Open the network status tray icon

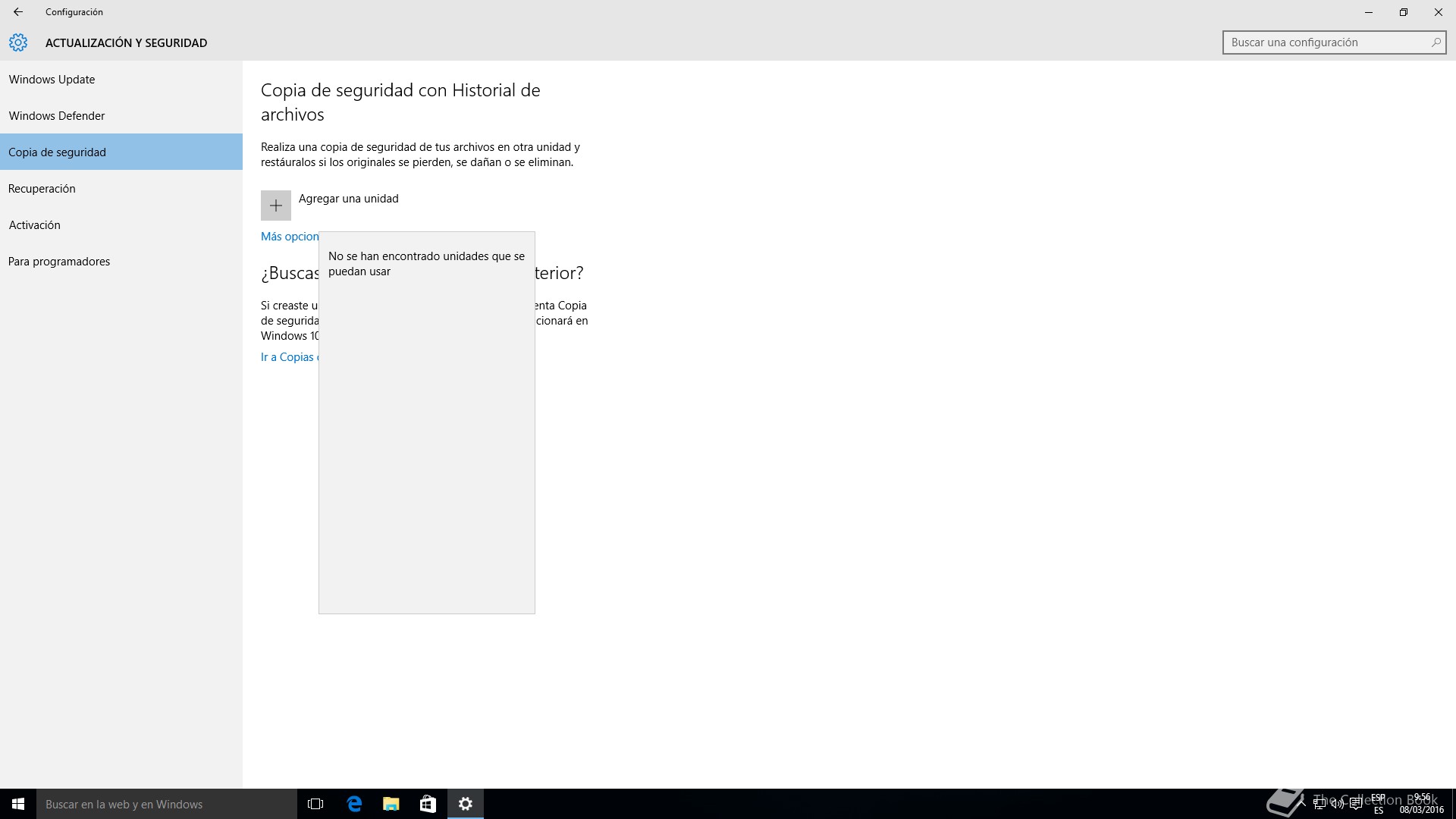point(1319,804)
